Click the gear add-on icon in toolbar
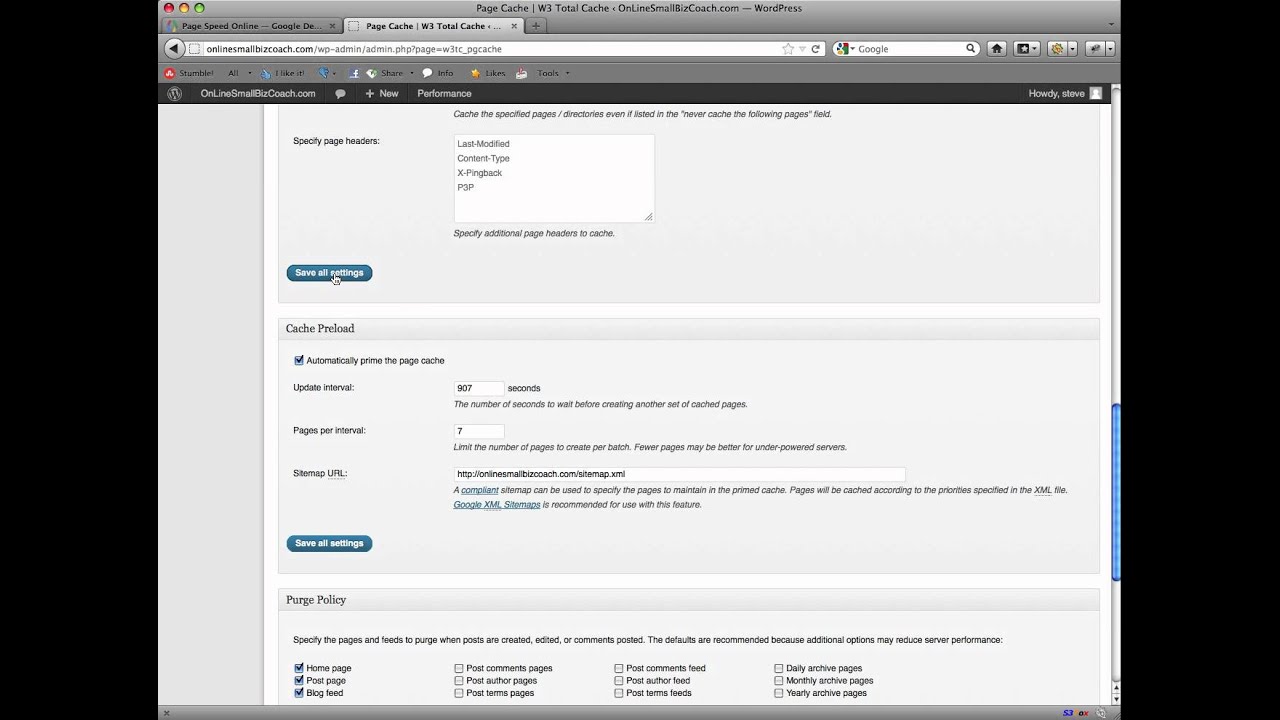 [x=1058, y=48]
